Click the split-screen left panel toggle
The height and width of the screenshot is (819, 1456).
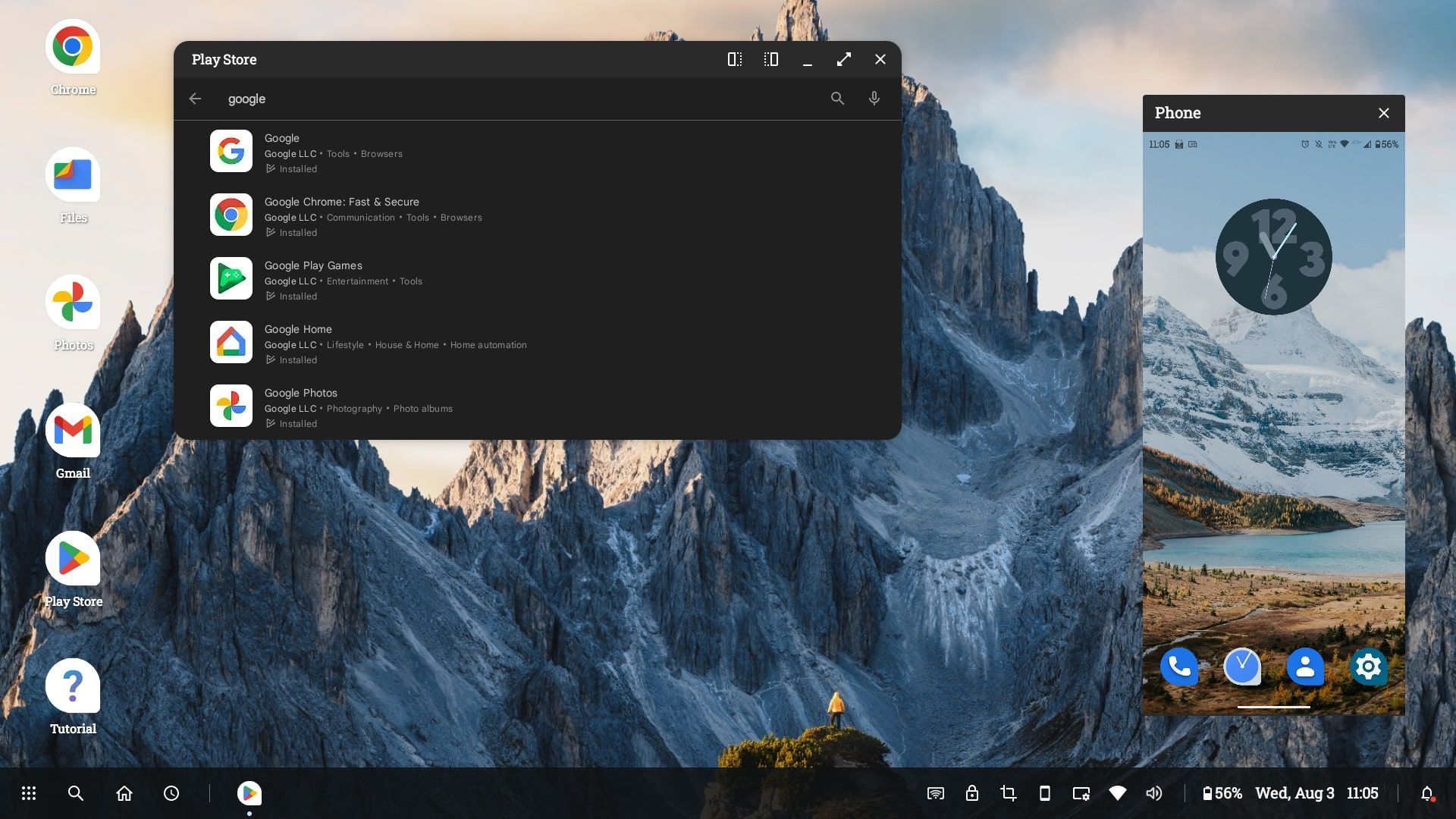(735, 59)
